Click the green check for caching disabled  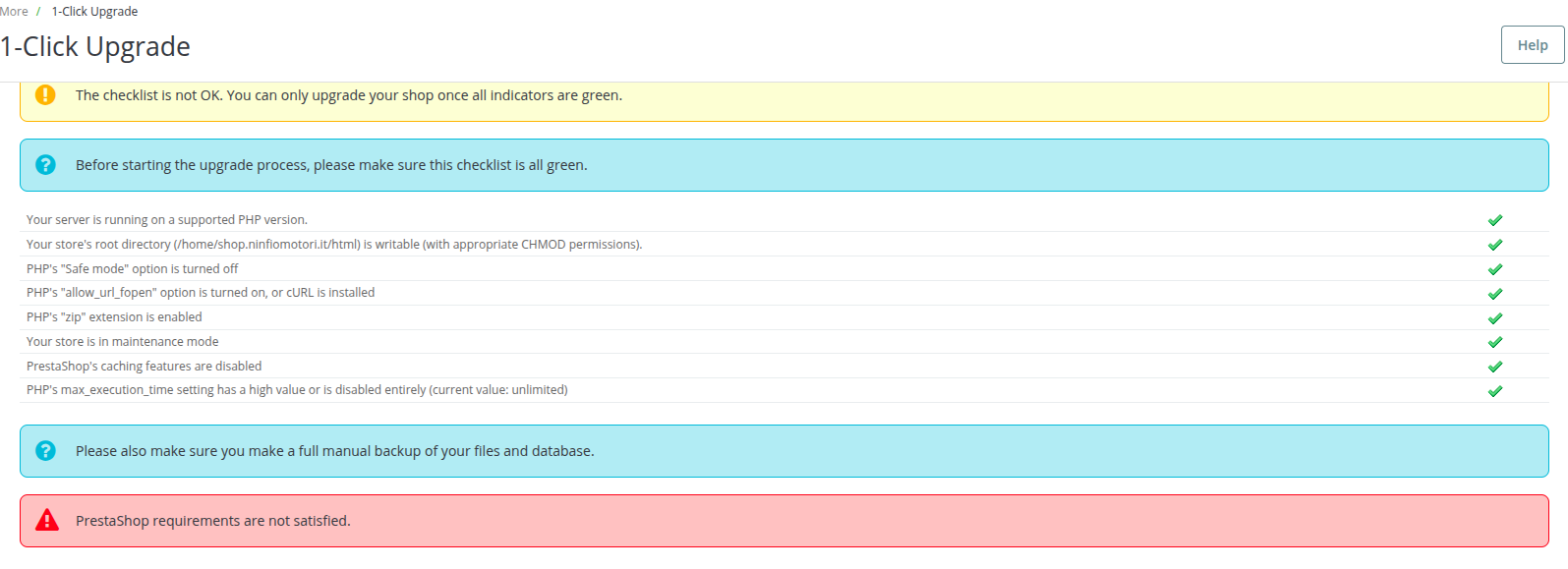[x=1494, y=367]
